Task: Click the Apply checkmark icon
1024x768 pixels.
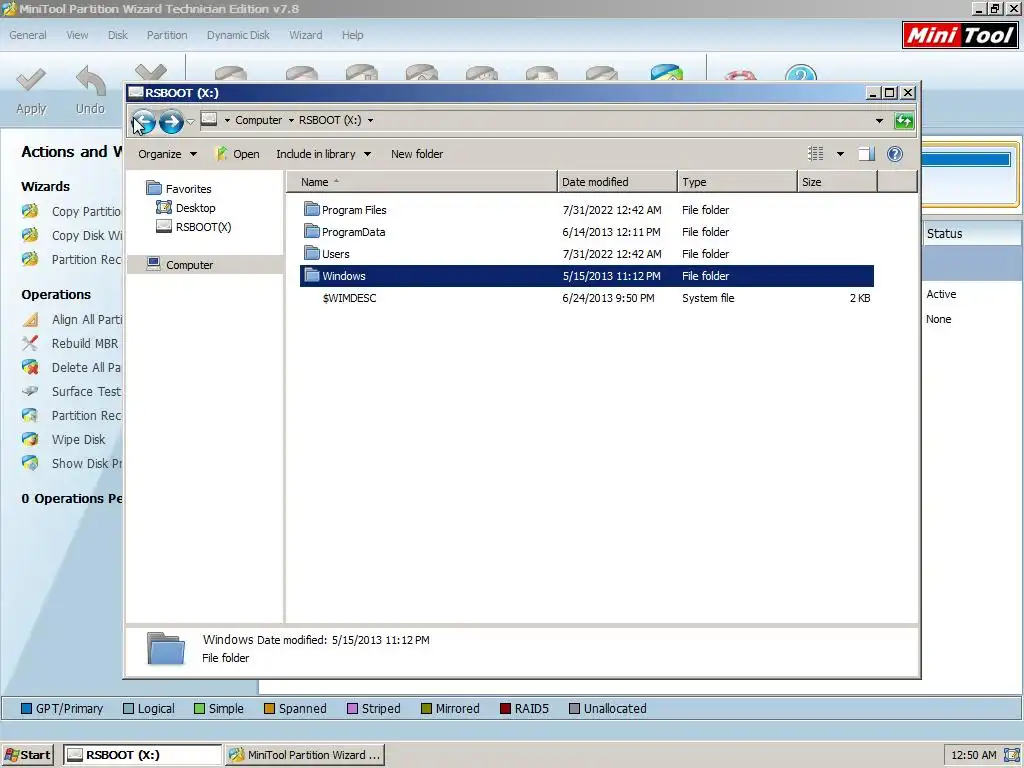Action: point(31,80)
